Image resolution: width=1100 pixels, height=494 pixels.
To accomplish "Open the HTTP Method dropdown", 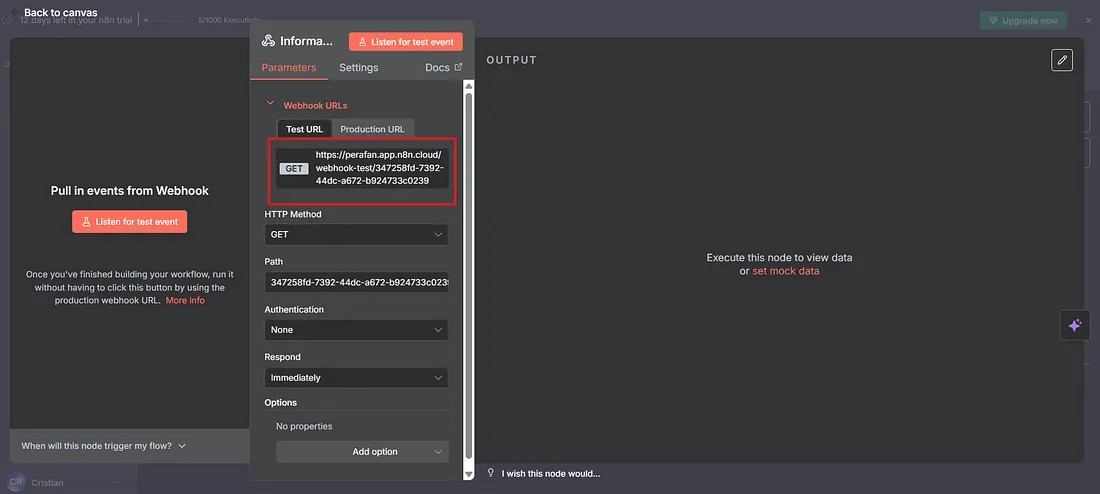I will coord(356,234).
